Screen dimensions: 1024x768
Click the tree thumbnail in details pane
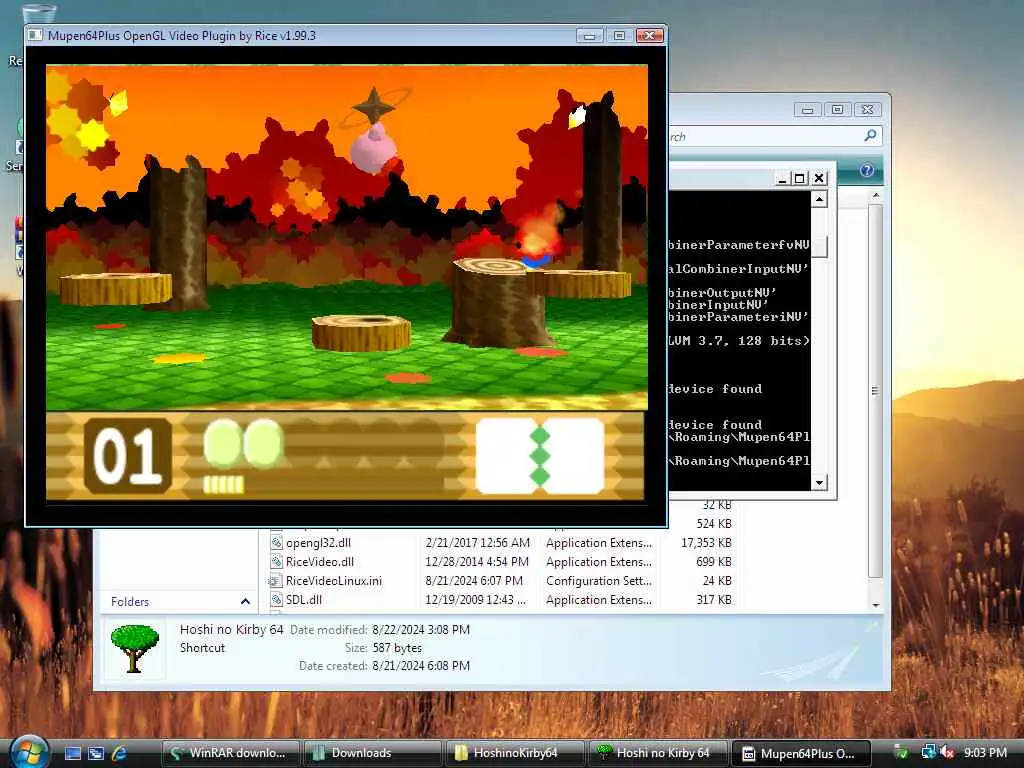[135, 648]
